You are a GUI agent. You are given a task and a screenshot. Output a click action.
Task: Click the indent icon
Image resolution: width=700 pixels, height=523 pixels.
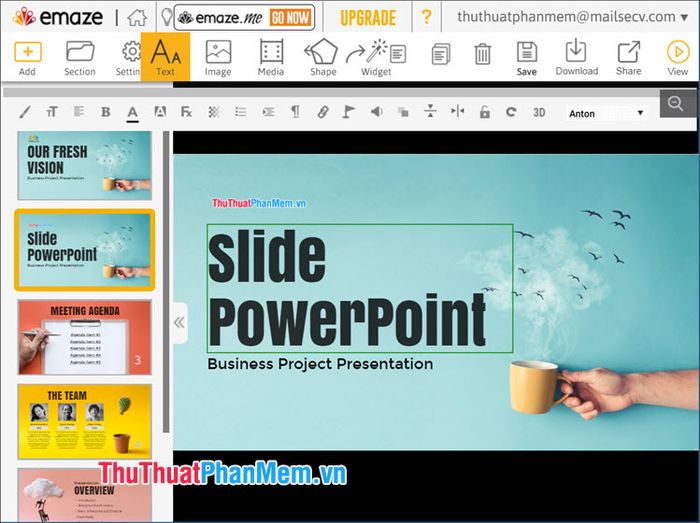point(268,112)
